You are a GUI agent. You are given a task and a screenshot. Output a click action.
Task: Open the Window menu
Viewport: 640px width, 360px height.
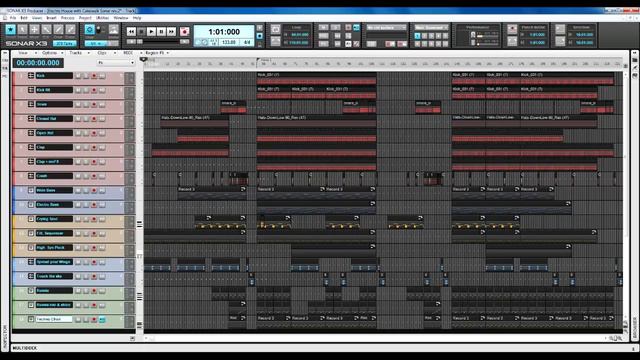(121, 18)
